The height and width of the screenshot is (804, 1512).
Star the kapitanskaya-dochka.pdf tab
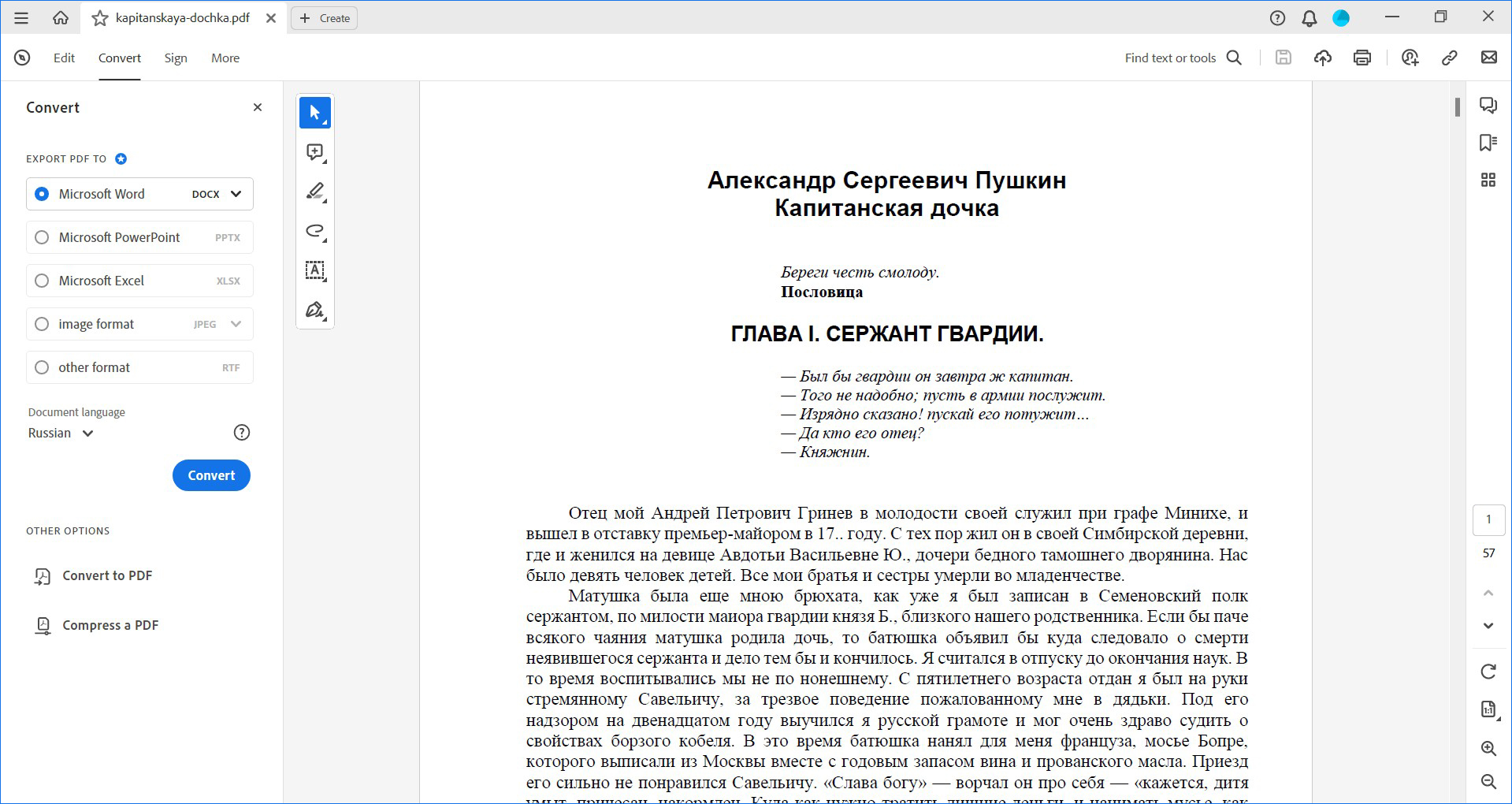tap(100, 18)
